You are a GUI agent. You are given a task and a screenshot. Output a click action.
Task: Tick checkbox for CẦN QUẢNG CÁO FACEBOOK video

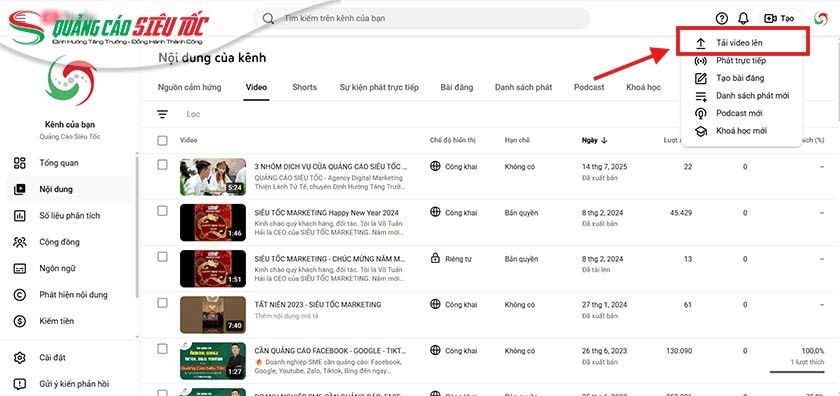point(162,349)
